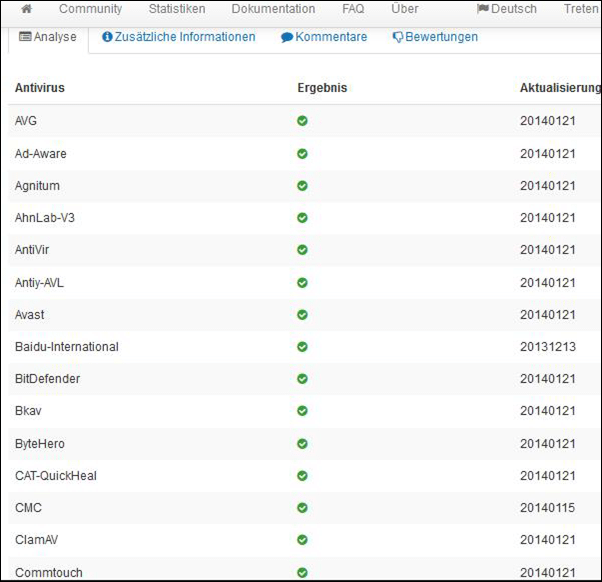This screenshot has width=602, height=582.
Task: Open the Über page
Action: point(405,8)
